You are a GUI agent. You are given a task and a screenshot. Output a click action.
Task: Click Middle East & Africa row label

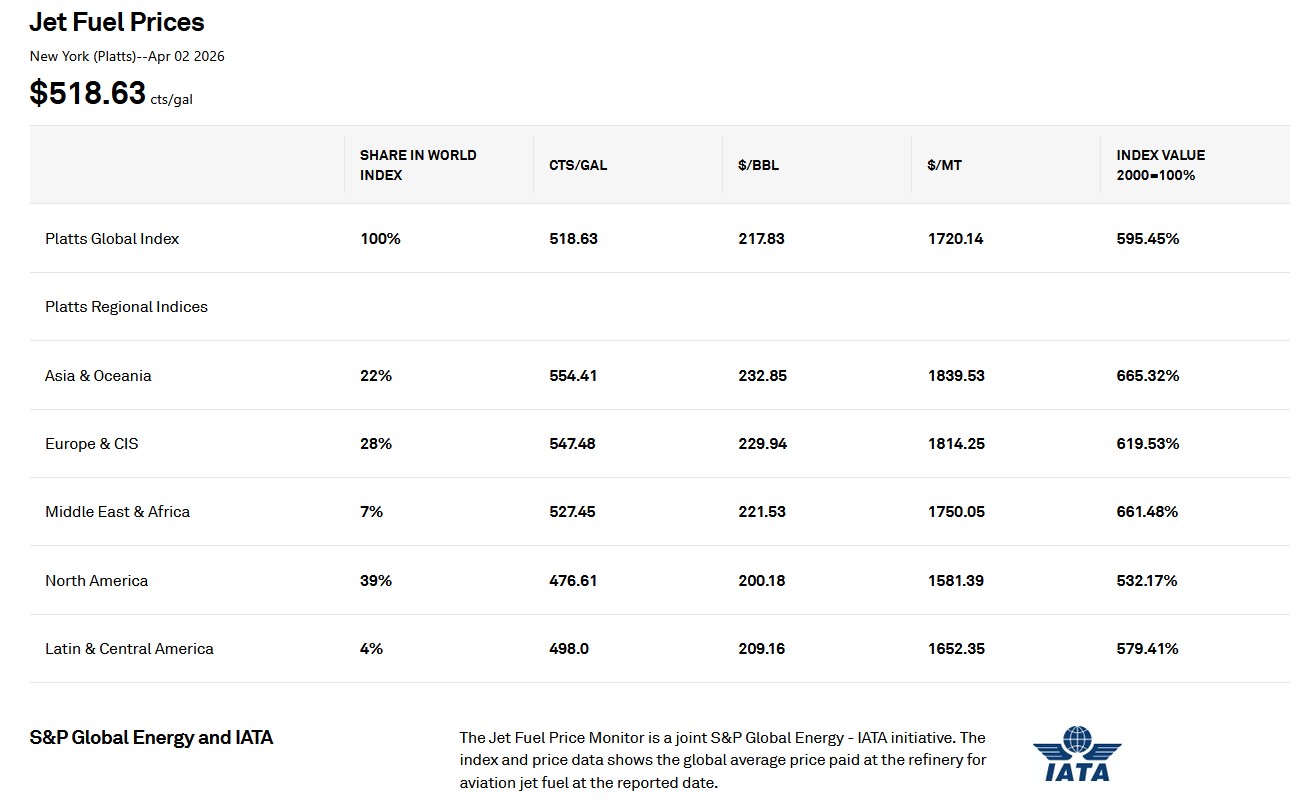pos(117,512)
